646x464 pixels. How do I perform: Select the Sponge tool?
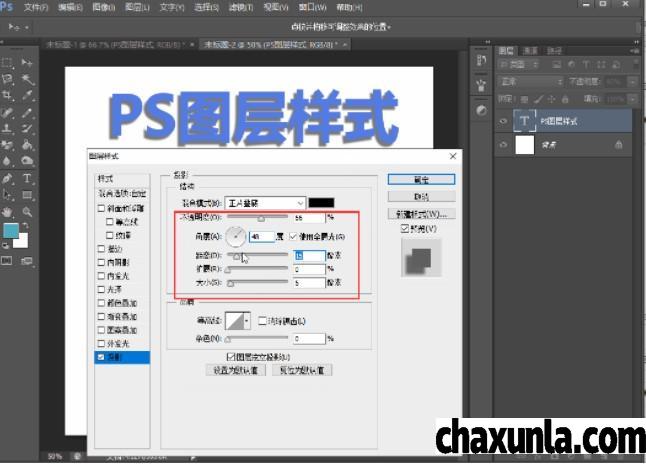(x=27, y=161)
